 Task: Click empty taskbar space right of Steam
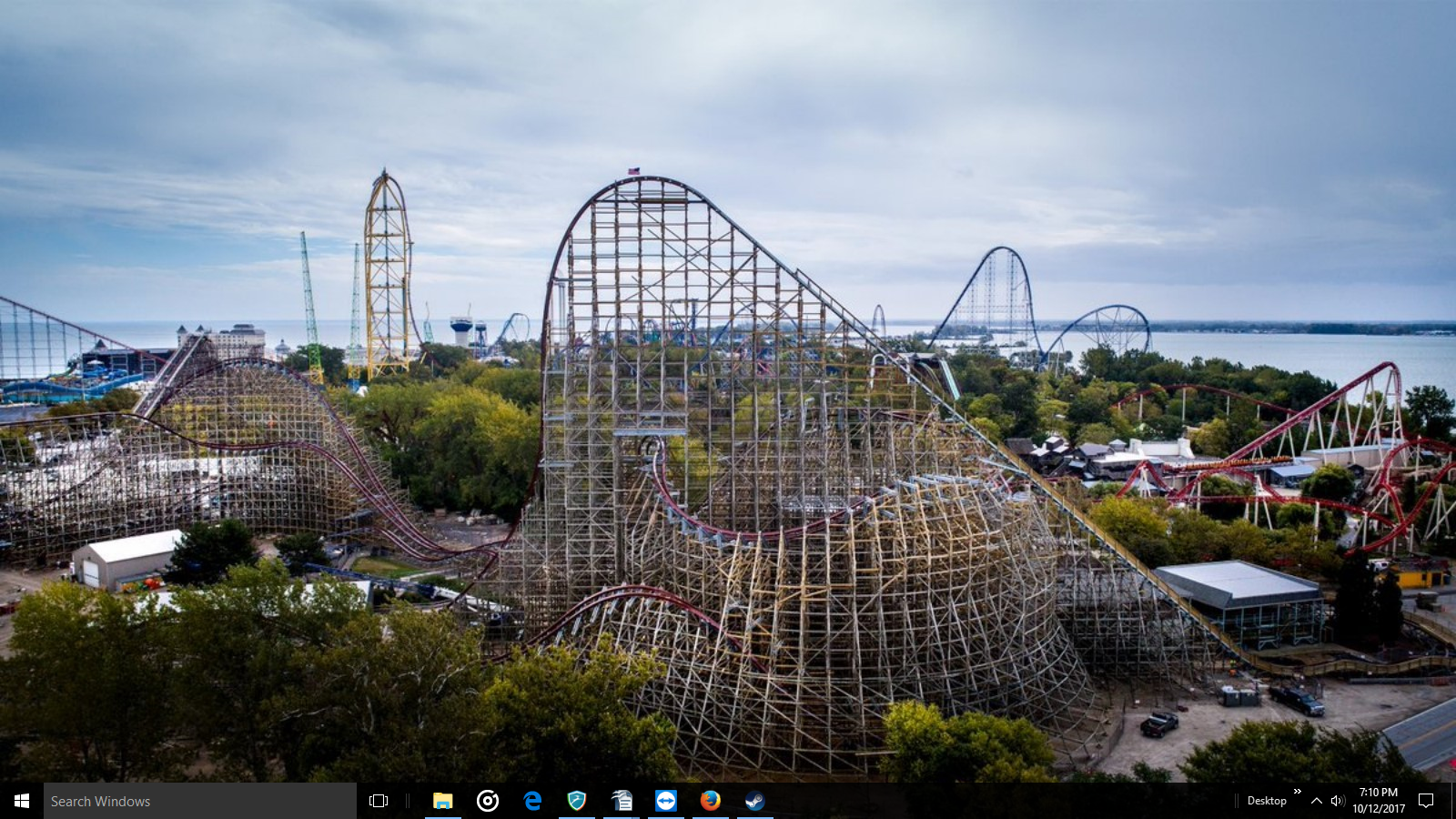(1001, 801)
